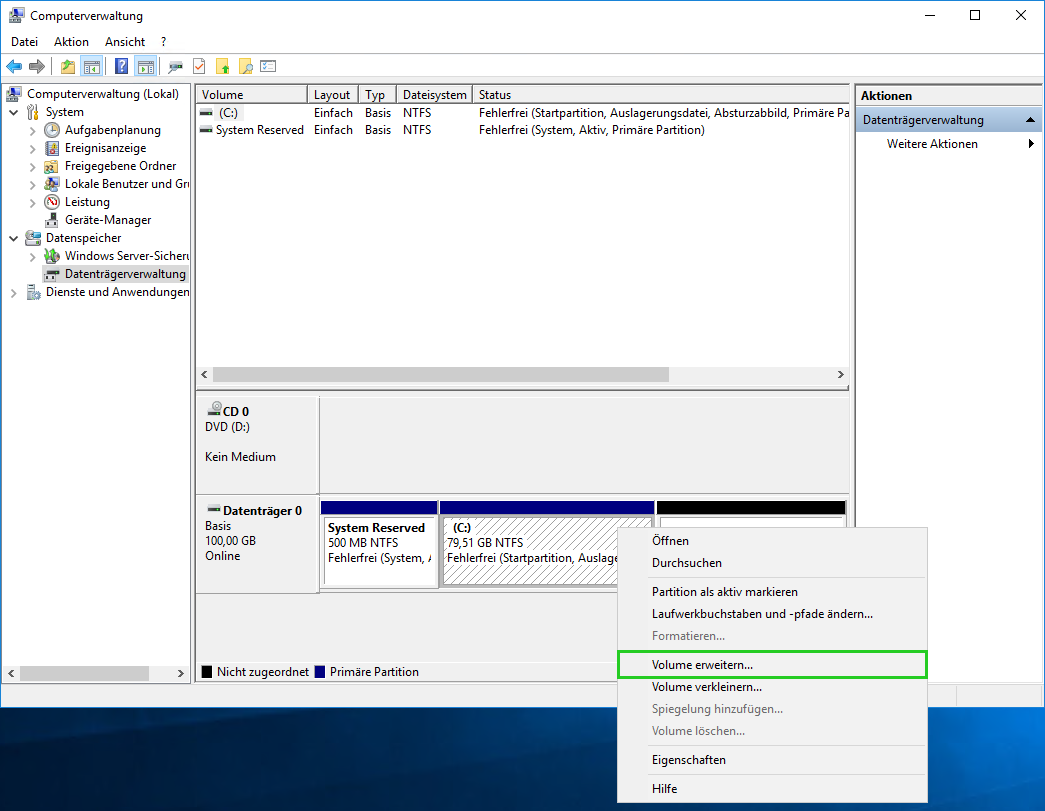1045x811 pixels.
Task: Select 'Volume verkleinern...' in context menu
Action: point(706,687)
